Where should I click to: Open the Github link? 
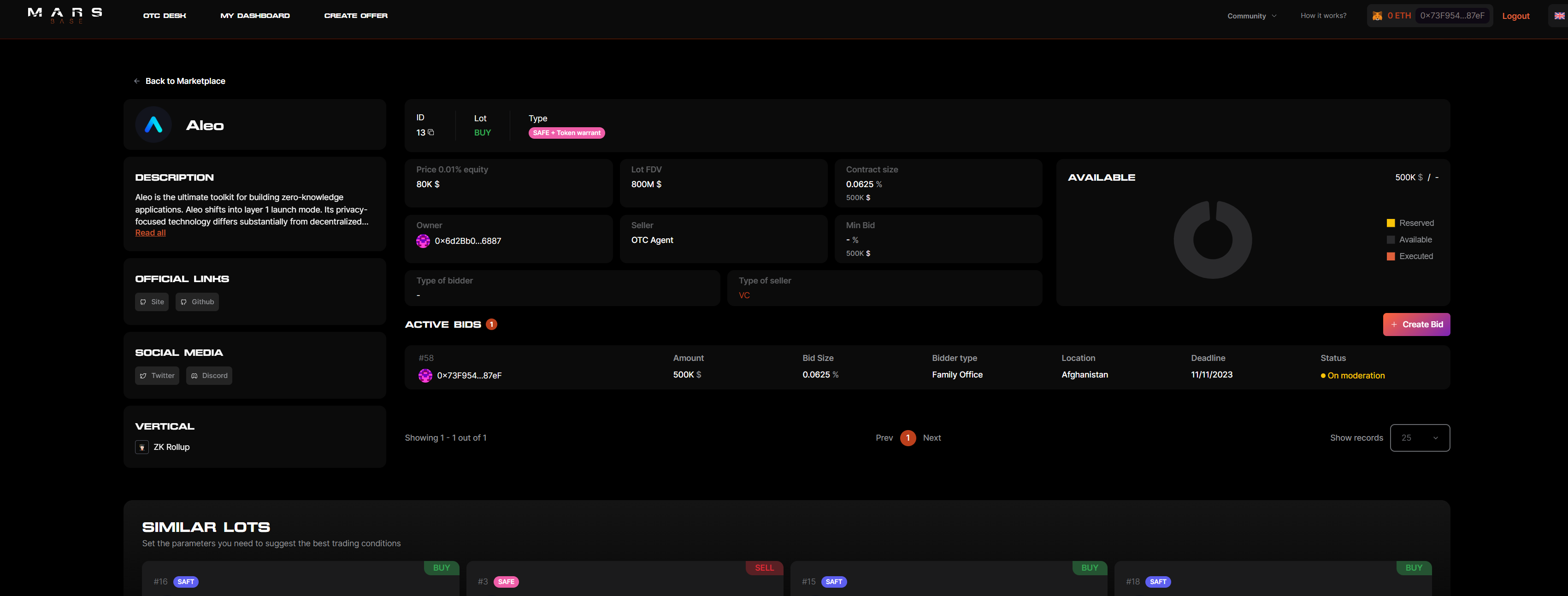tap(197, 302)
